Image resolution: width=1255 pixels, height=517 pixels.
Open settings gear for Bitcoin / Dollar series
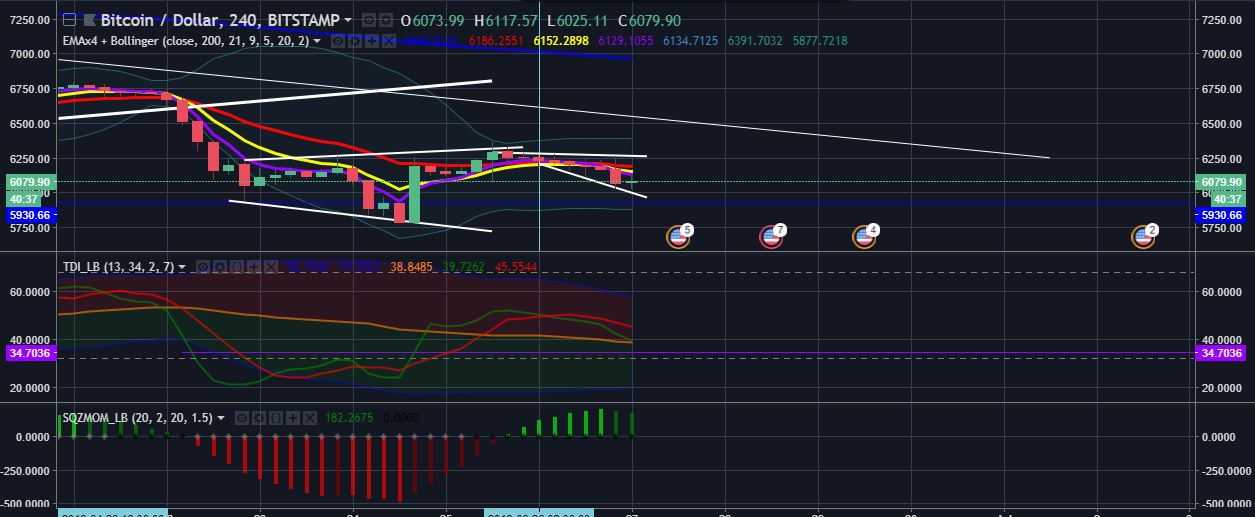coord(386,20)
